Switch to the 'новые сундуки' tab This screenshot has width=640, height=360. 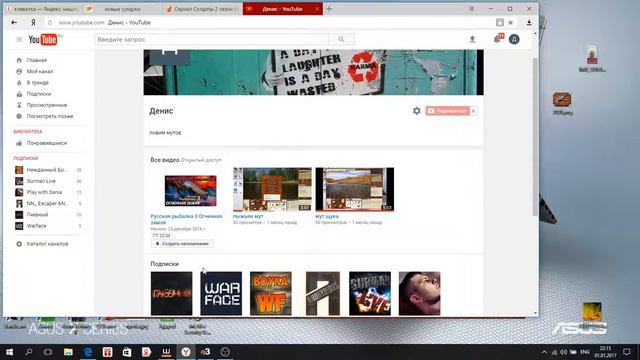tap(122, 9)
